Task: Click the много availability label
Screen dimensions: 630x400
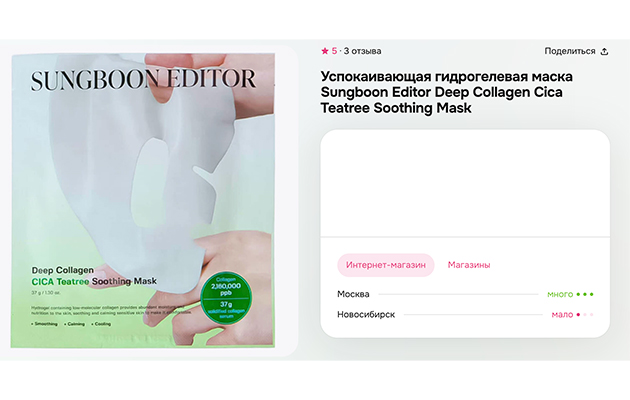Action: coord(560,294)
